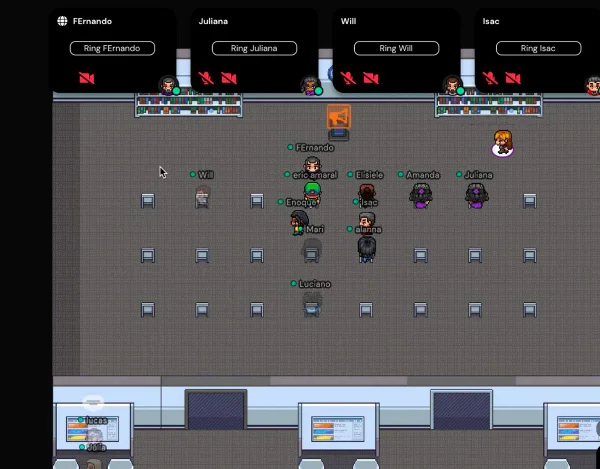Viewport: 600px width, 469px height.
Task: Click the blonde avatar with the white ring
Action: [502, 143]
